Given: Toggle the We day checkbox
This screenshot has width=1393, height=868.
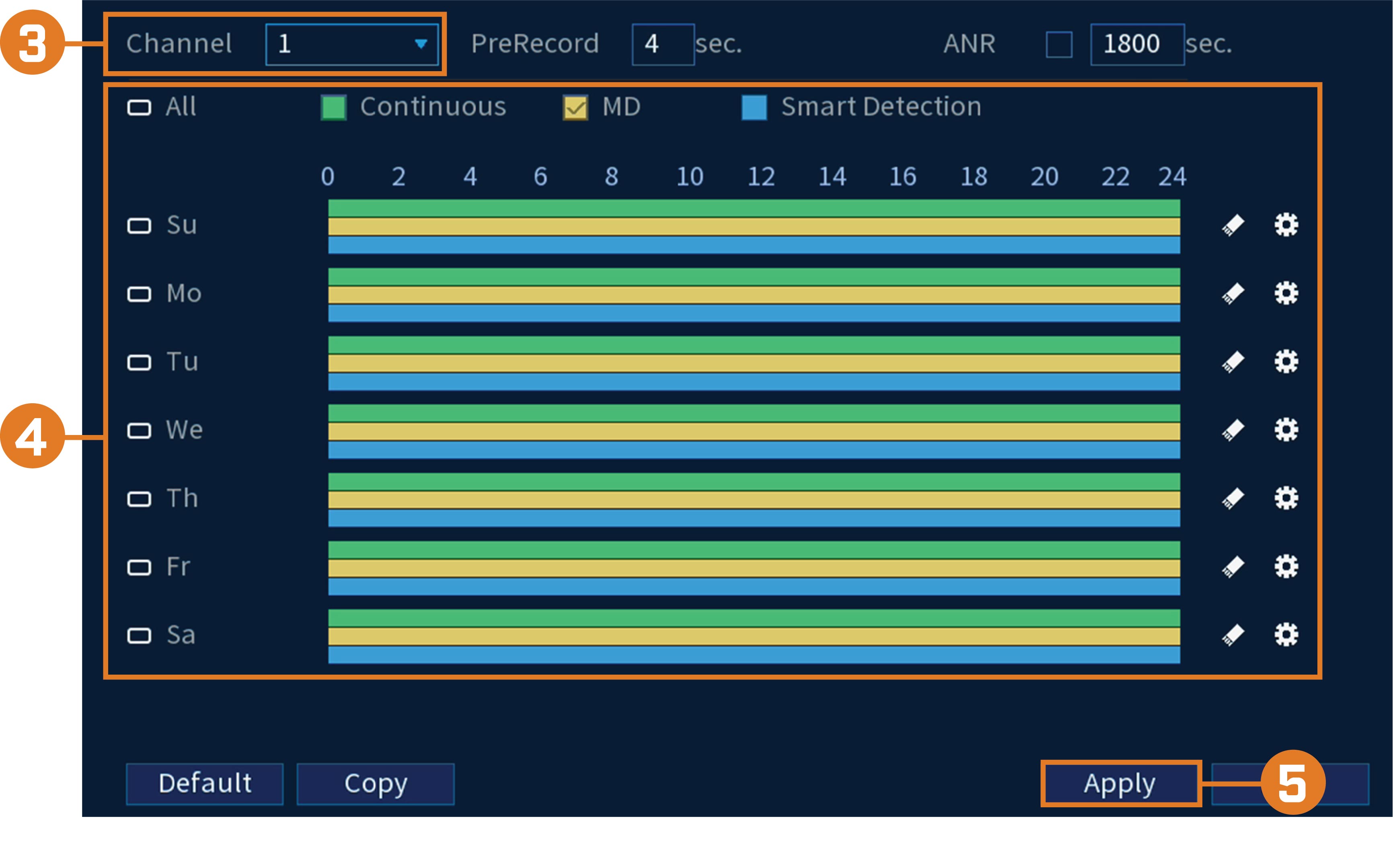Looking at the screenshot, I should (x=139, y=431).
